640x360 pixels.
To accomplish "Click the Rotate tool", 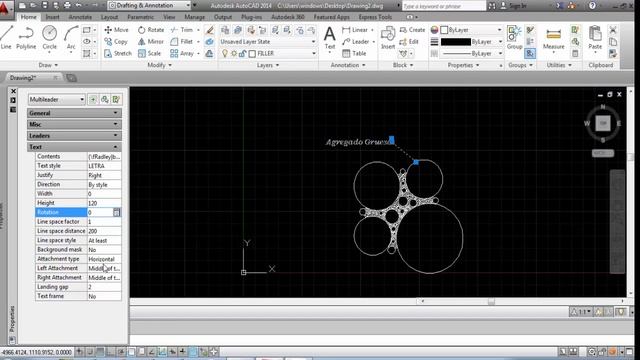I will coord(151,30).
